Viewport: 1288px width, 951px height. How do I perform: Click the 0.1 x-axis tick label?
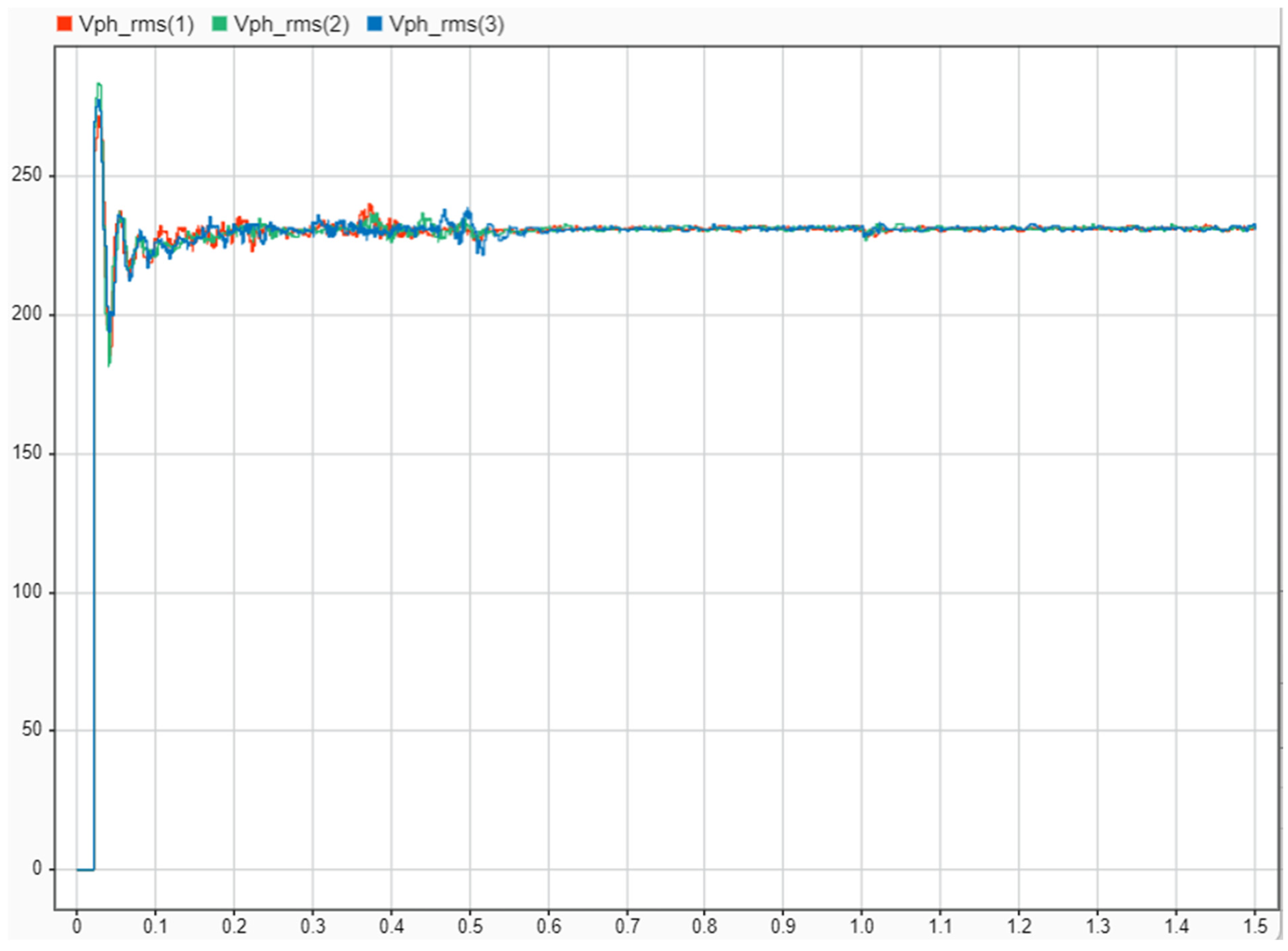pos(155,926)
